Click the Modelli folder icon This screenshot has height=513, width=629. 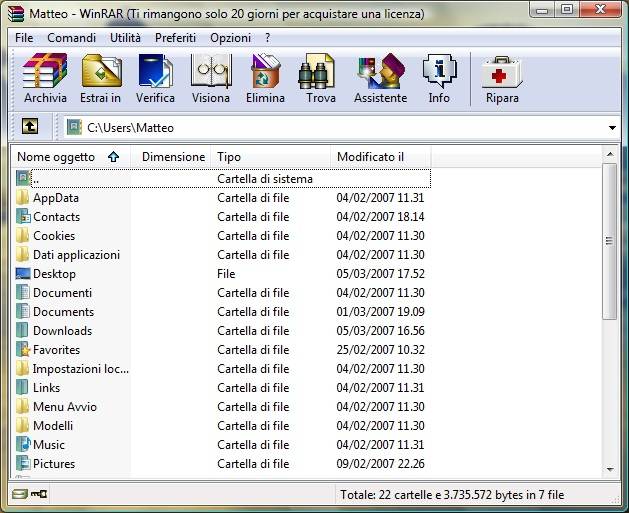[x=23, y=426]
